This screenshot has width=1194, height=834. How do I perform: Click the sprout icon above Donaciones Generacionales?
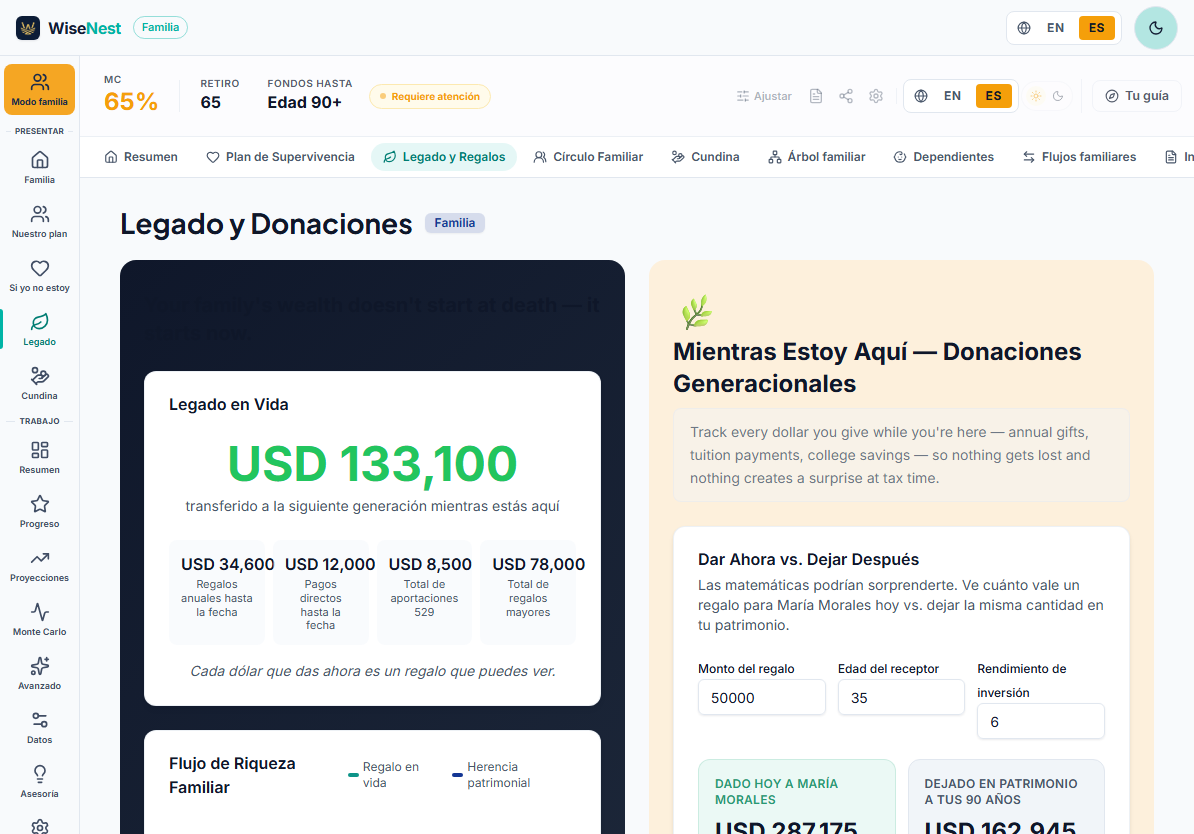pyautogui.click(x=696, y=312)
